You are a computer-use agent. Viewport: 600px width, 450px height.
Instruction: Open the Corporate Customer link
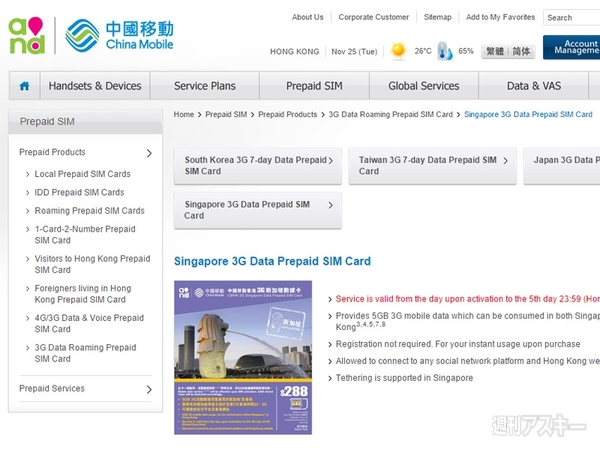point(373,17)
